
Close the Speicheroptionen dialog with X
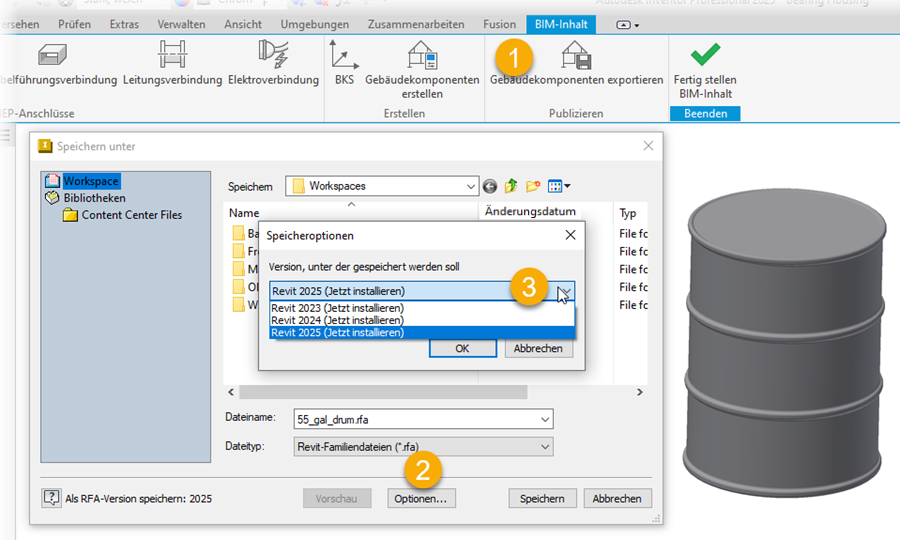(570, 235)
